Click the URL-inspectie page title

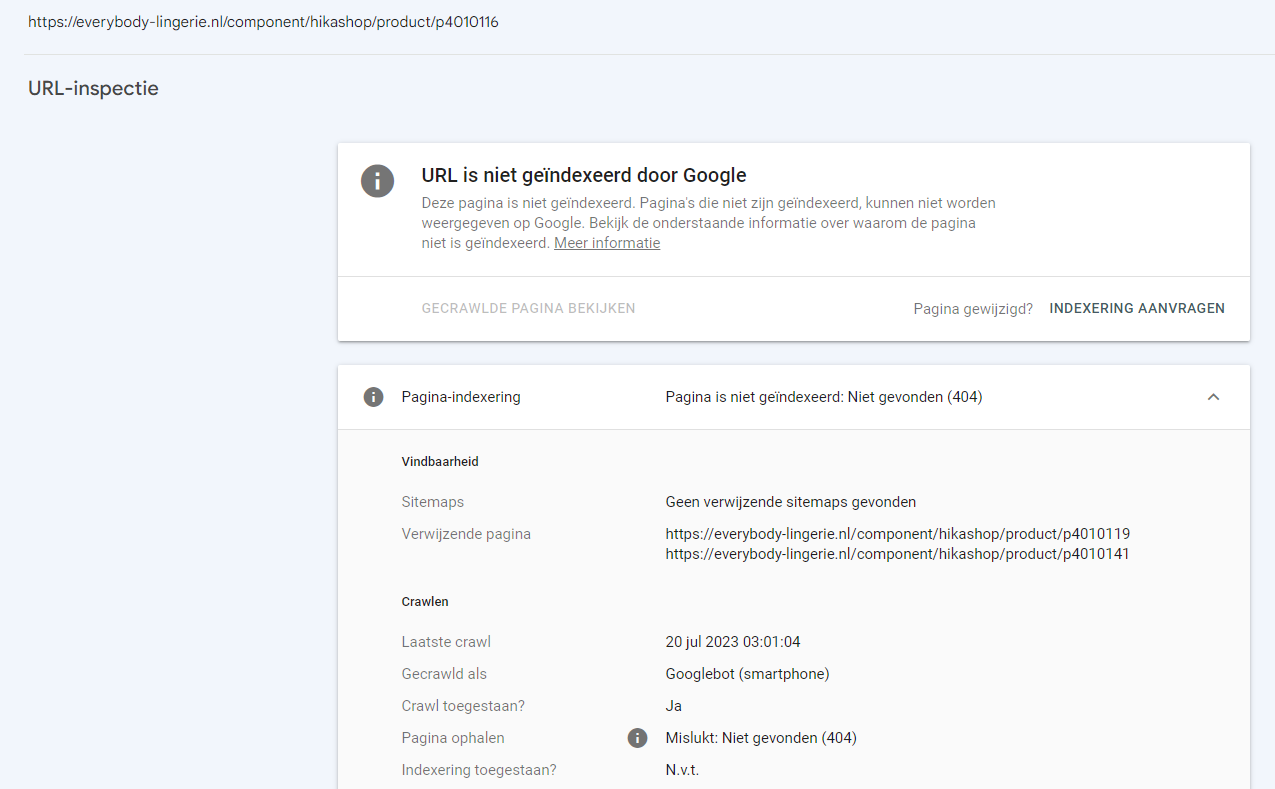[x=93, y=88]
